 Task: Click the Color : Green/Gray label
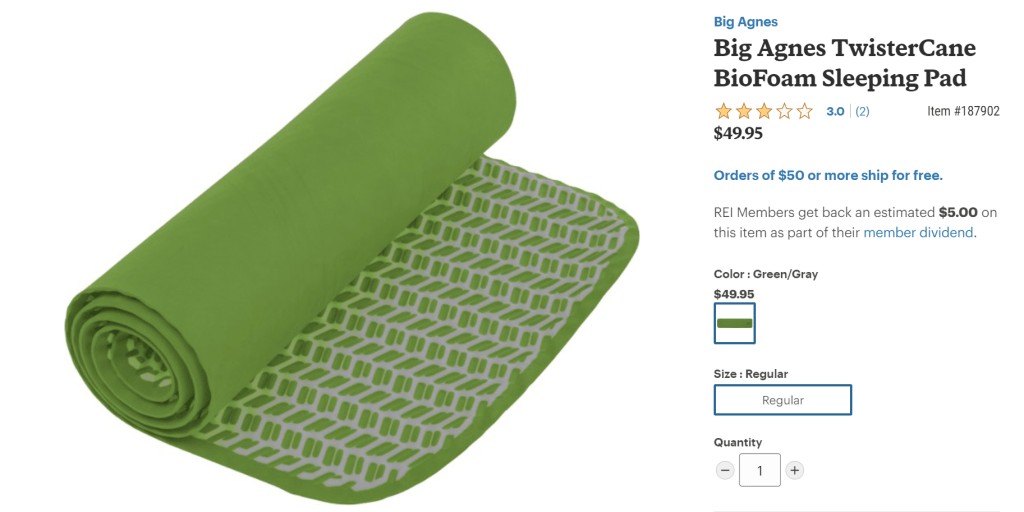click(765, 274)
